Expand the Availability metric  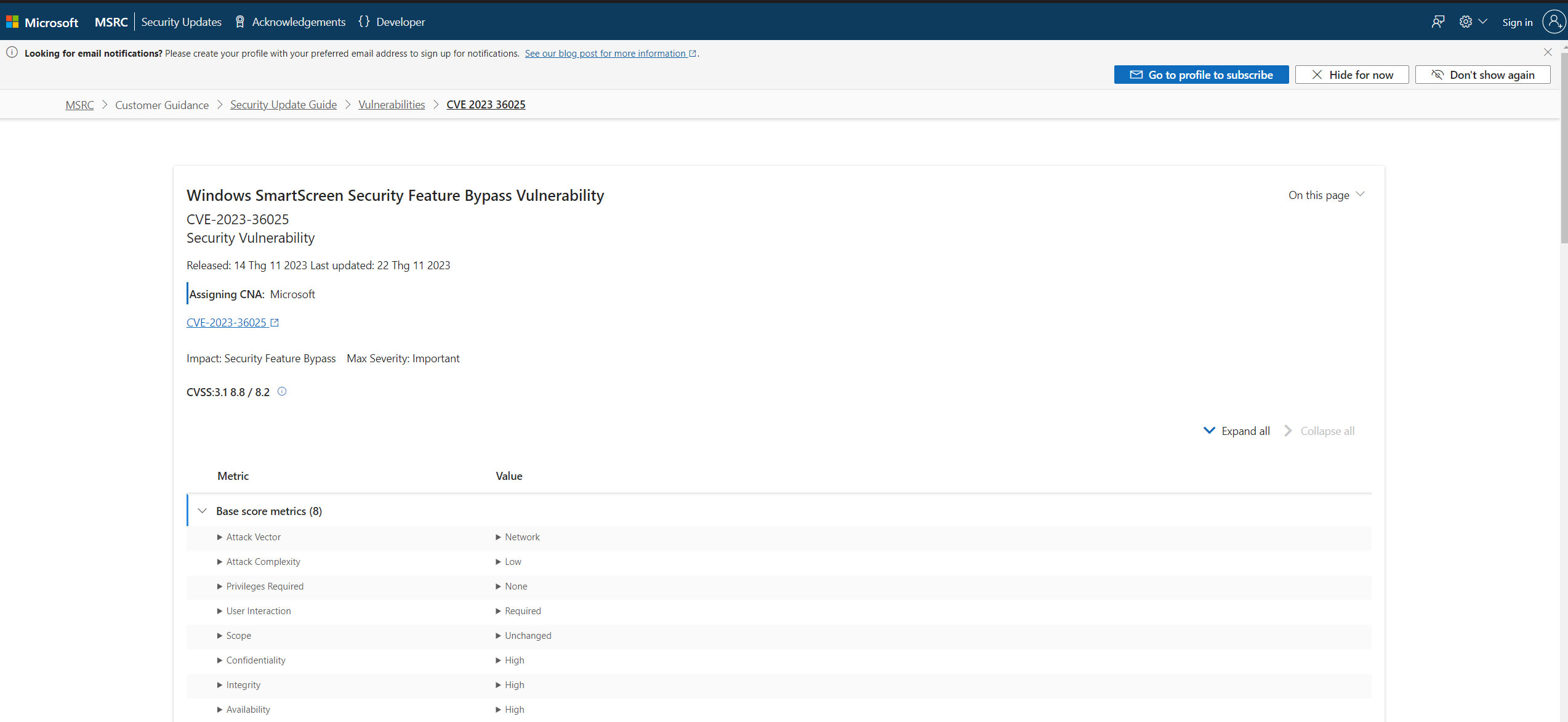coord(244,710)
